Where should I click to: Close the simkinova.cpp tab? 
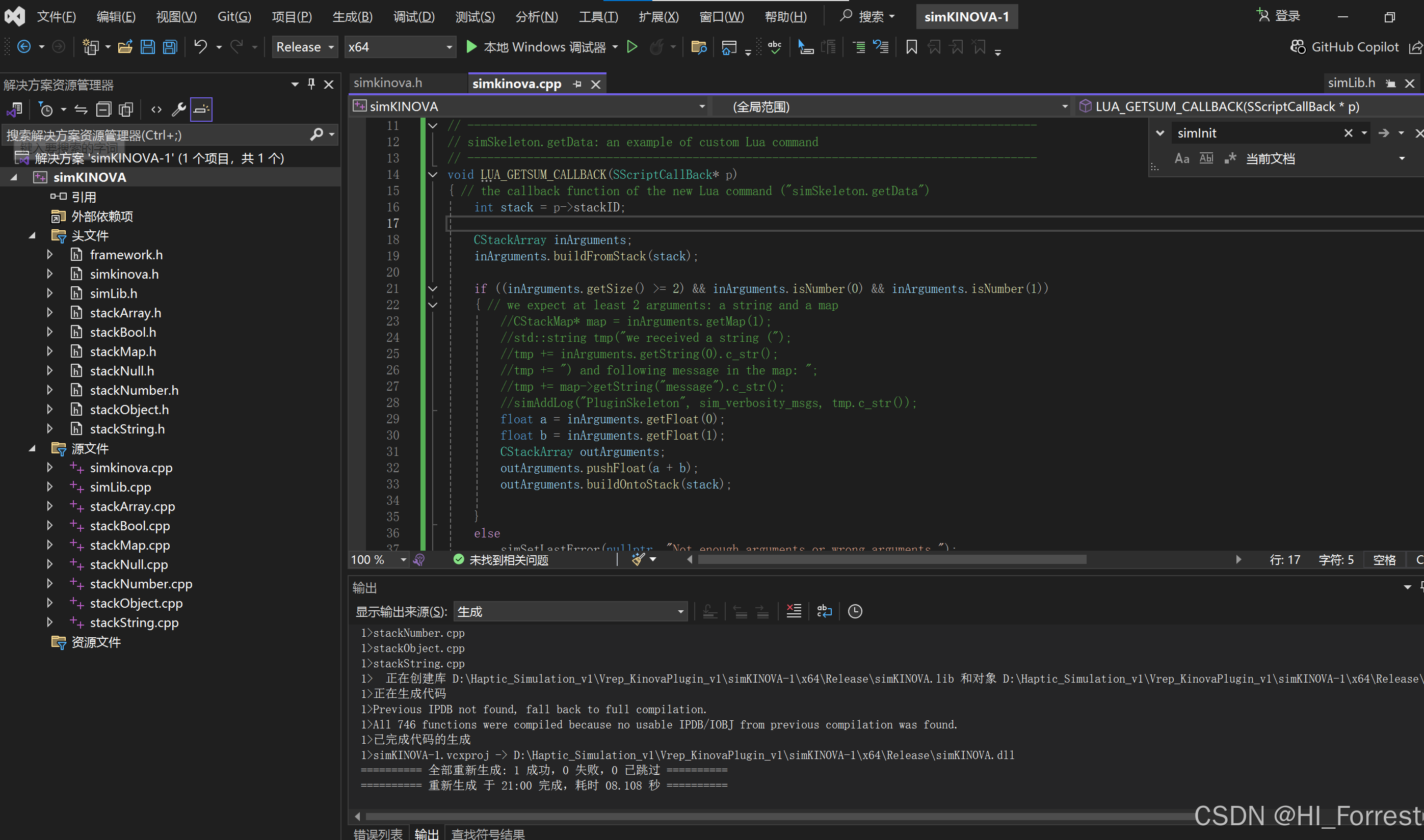tap(596, 85)
